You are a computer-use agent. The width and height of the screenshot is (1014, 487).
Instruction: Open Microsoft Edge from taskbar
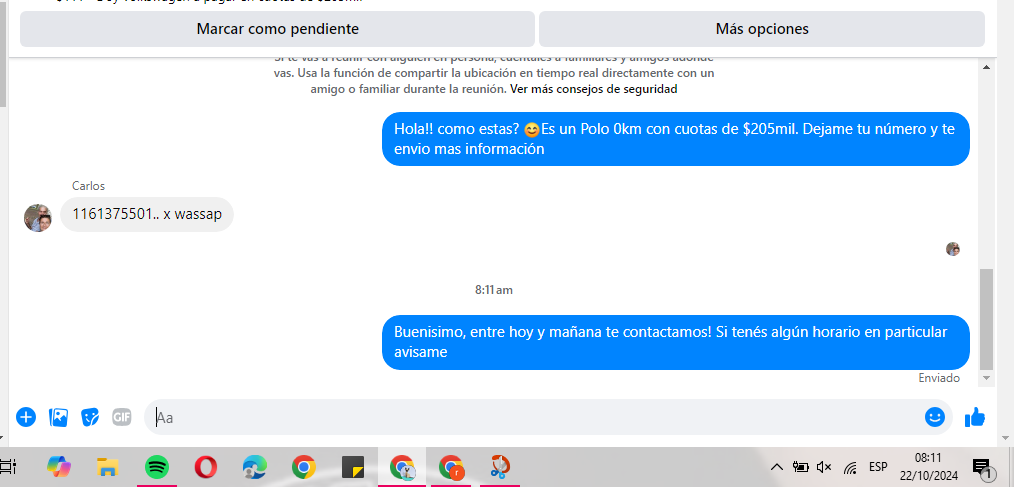tap(255, 466)
